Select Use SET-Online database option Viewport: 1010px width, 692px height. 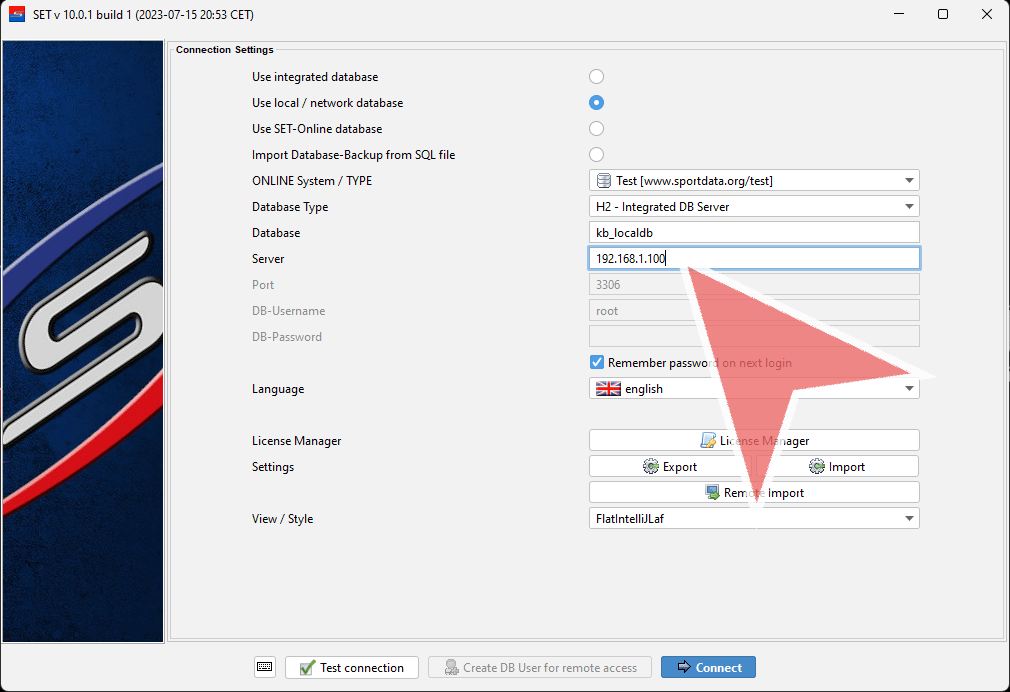pyautogui.click(x=597, y=129)
